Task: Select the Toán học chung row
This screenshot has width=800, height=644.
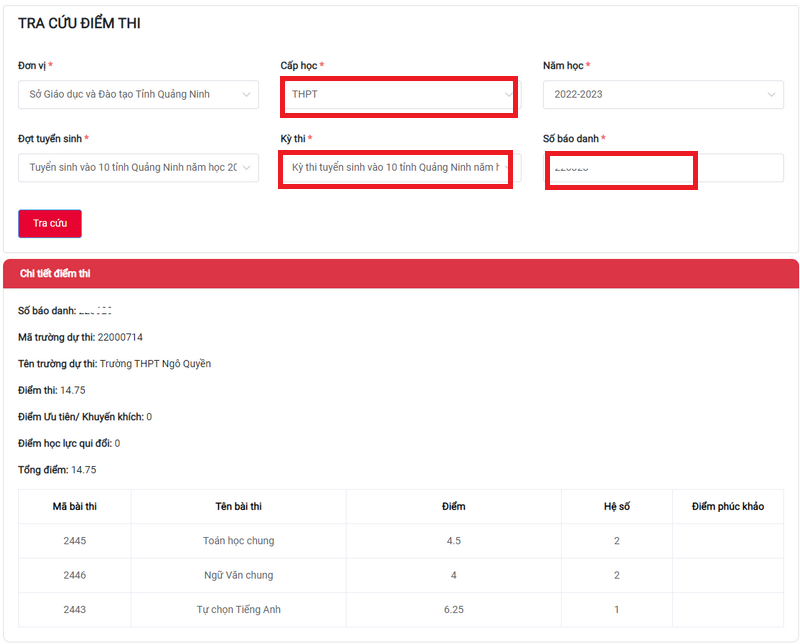Action: (x=401, y=541)
